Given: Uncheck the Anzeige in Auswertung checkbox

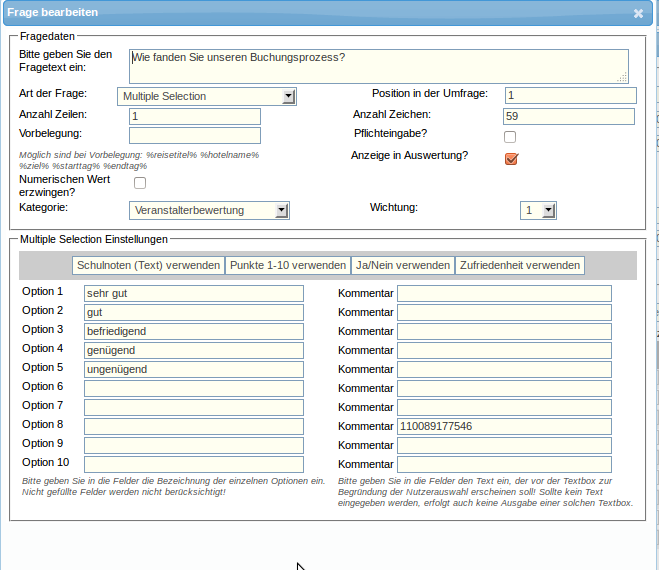Looking at the screenshot, I should pyautogui.click(x=511, y=159).
